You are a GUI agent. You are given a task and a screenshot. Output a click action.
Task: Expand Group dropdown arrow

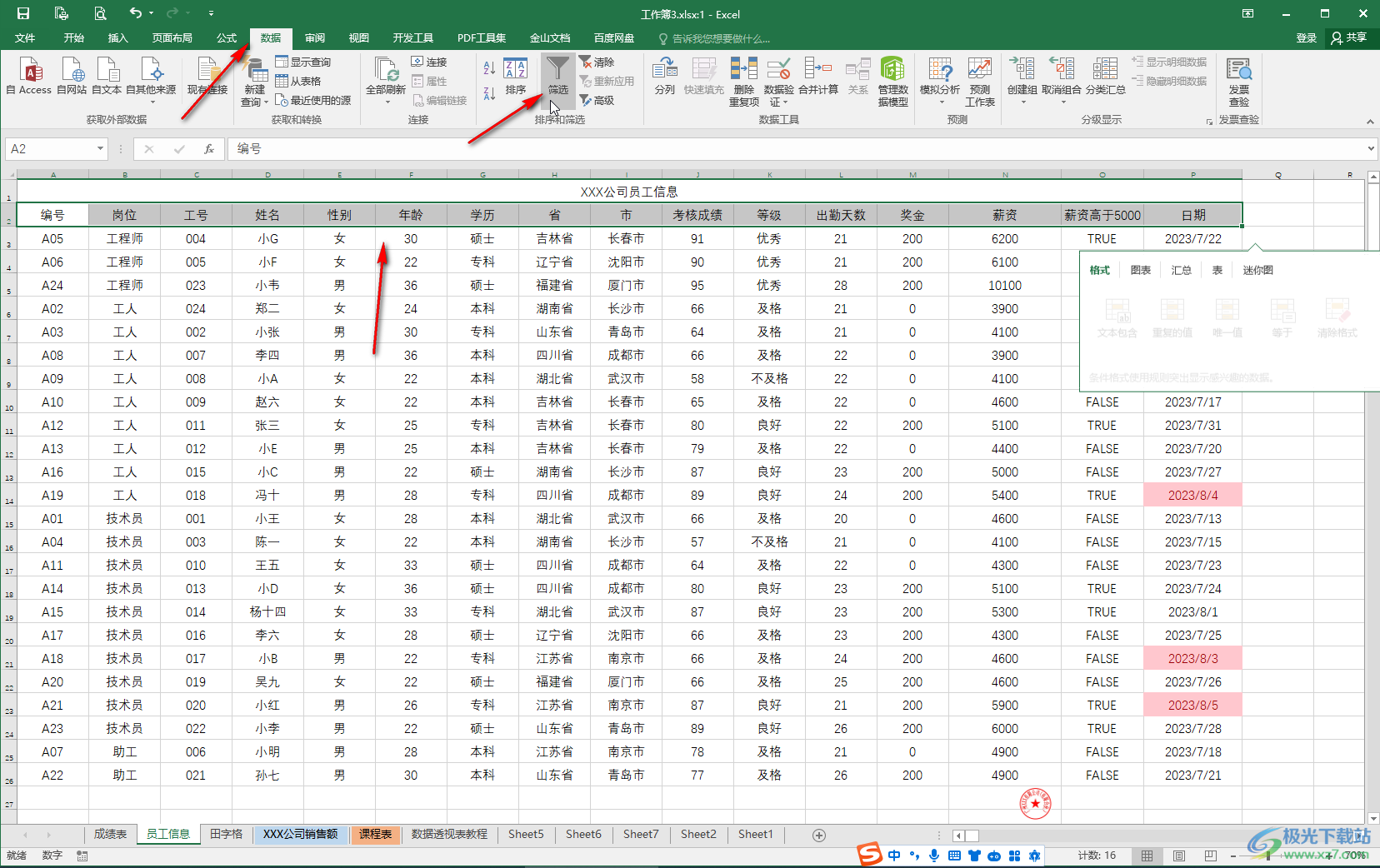click(1023, 102)
